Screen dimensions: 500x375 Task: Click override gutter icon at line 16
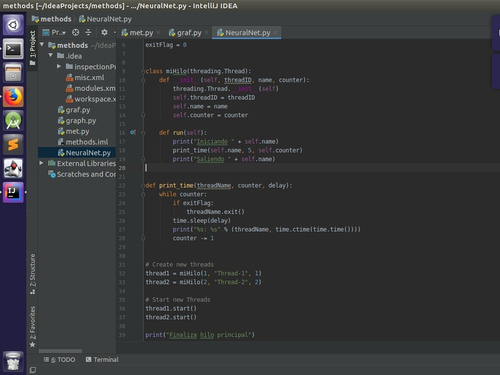coord(133,132)
